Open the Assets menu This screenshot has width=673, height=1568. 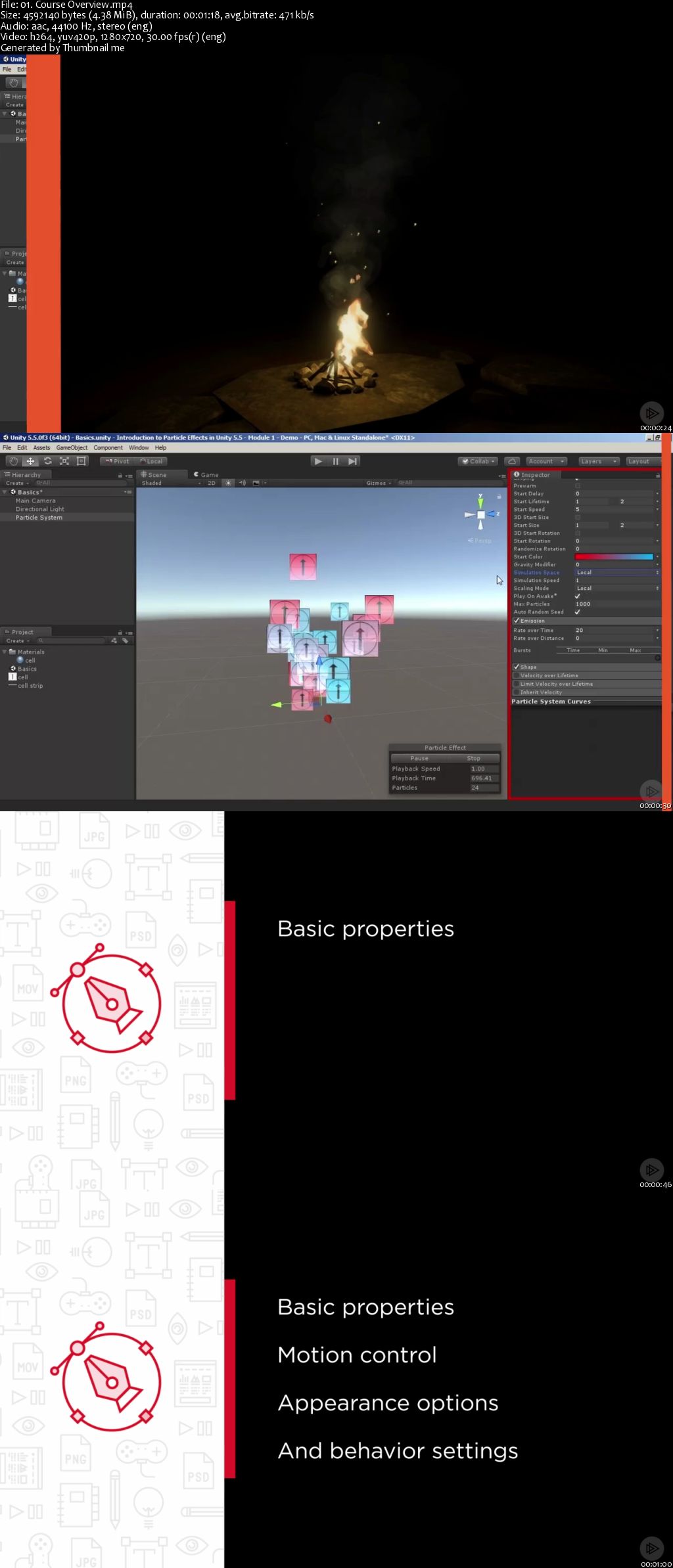[41, 447]
